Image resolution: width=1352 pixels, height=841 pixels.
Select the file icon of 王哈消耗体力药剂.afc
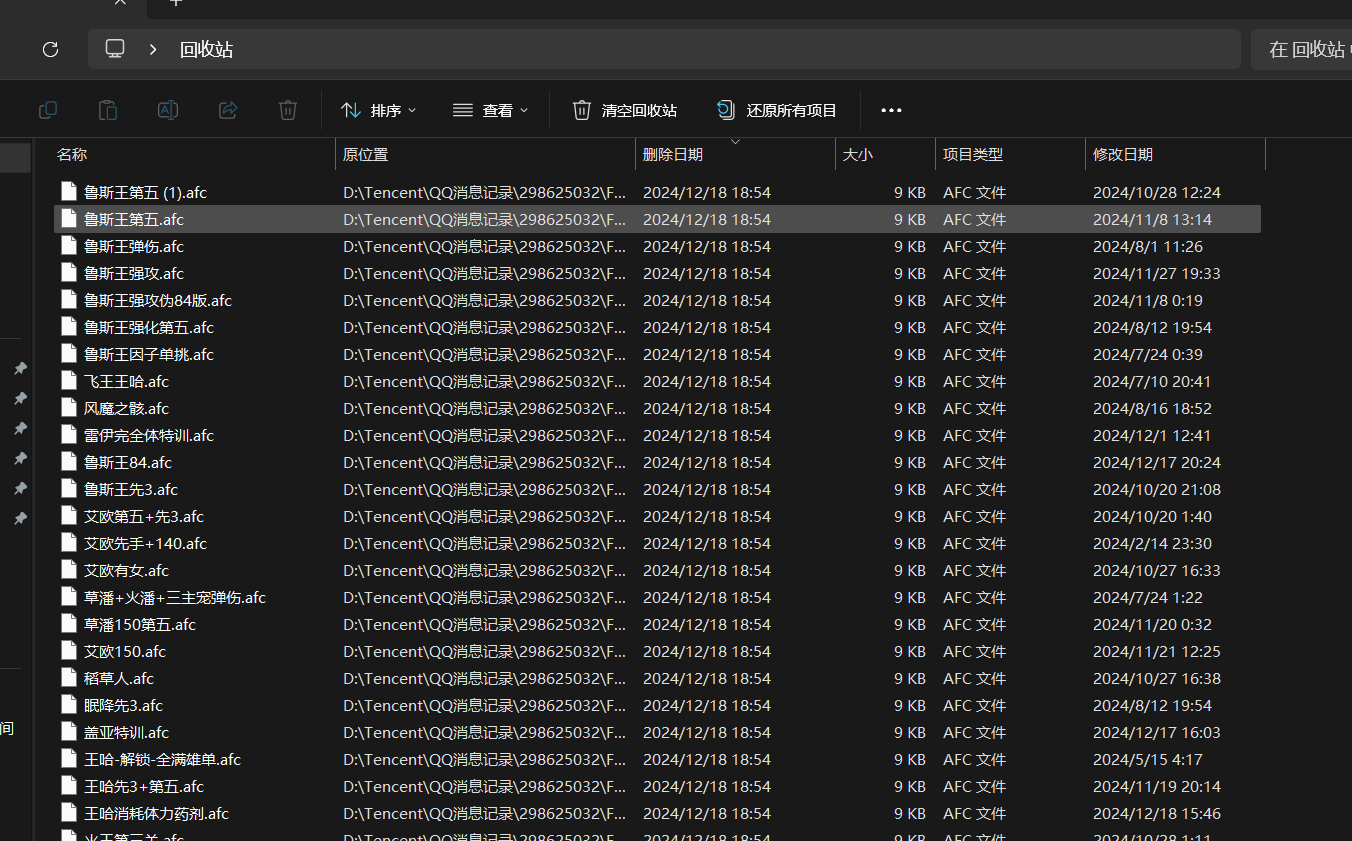pyautogui.click(x=69, y=812)
